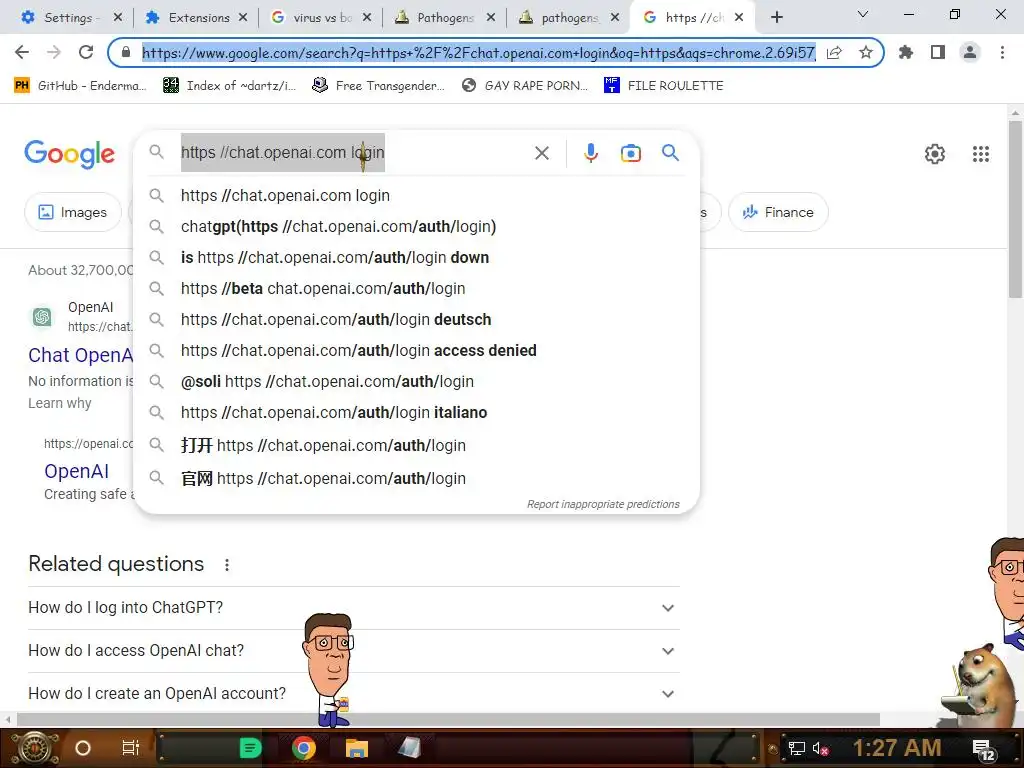Select the Finance filter chip
The image size is (1024, 768).
778,212
